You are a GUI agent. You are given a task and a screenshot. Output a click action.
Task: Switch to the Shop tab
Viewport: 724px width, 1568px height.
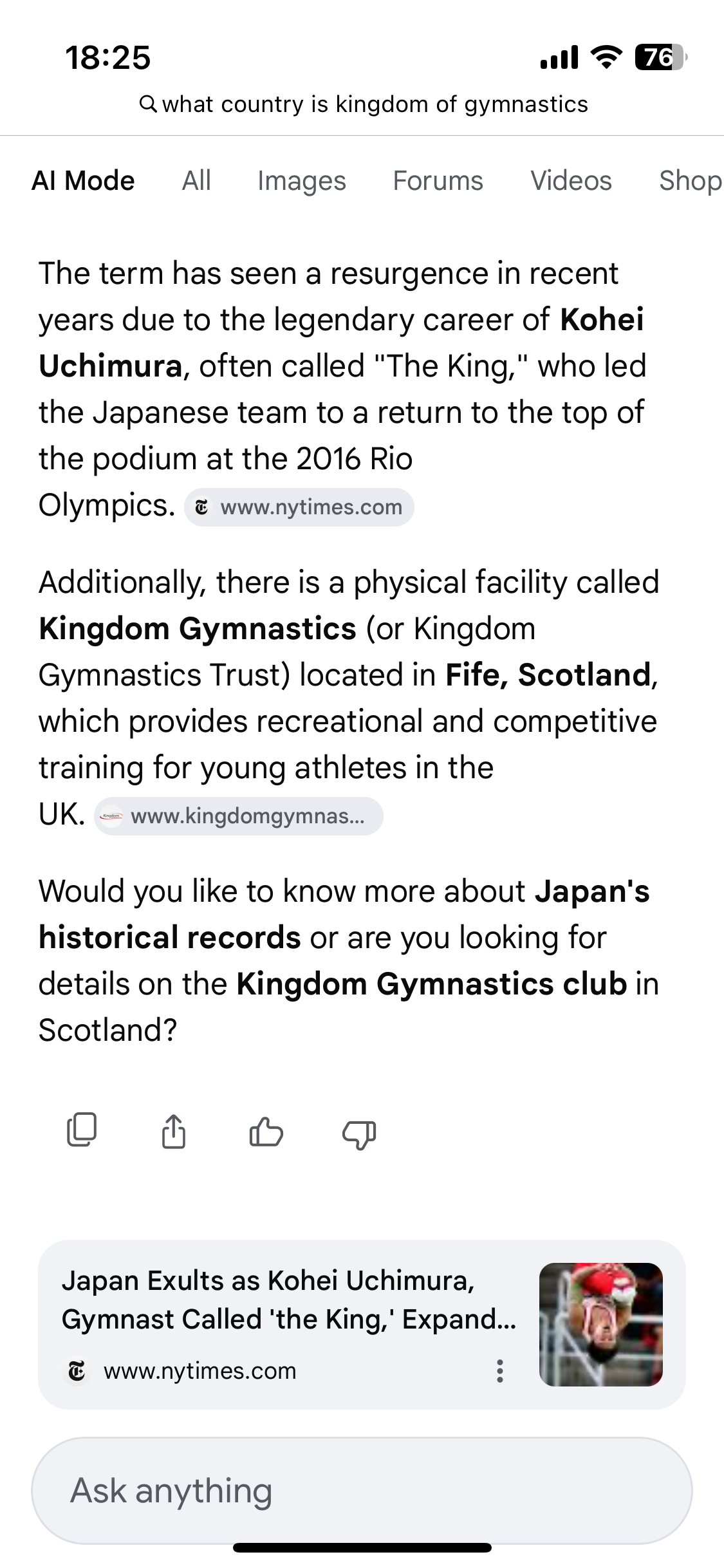[689, 181]
